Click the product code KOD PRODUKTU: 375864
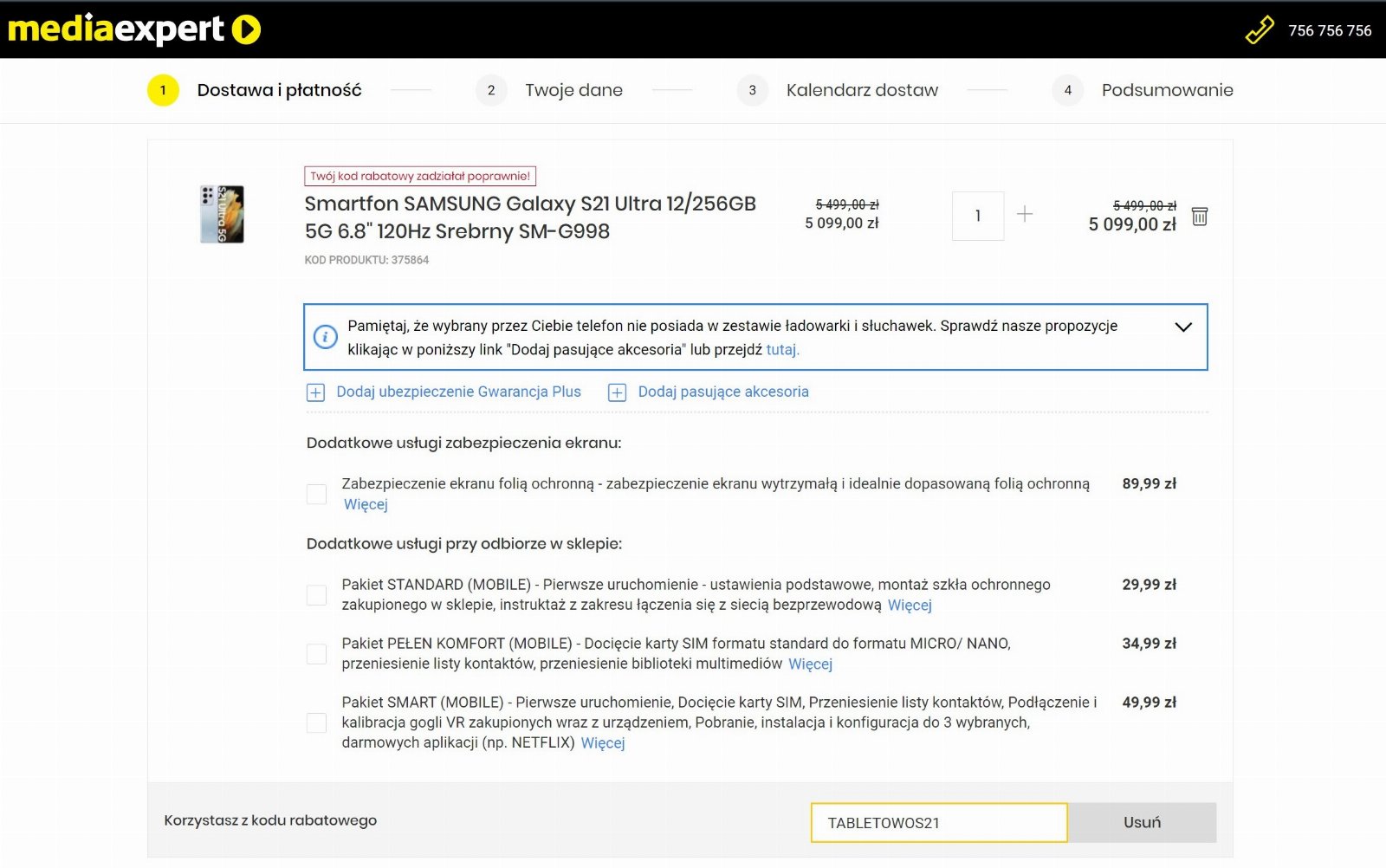The image size is (1386, 868). click(366, 260)
